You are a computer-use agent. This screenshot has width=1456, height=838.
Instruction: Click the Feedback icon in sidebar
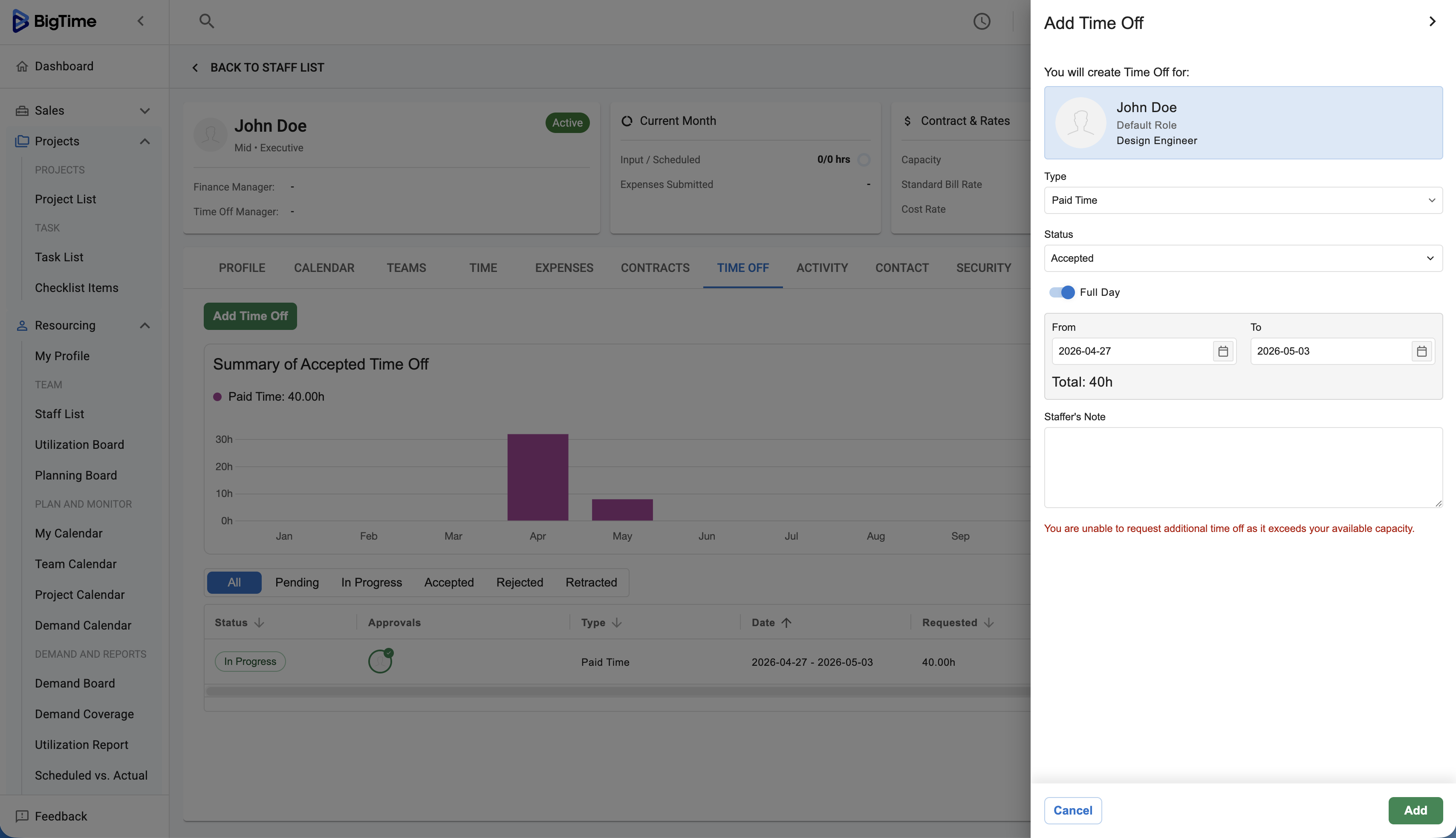pos(22,816)
